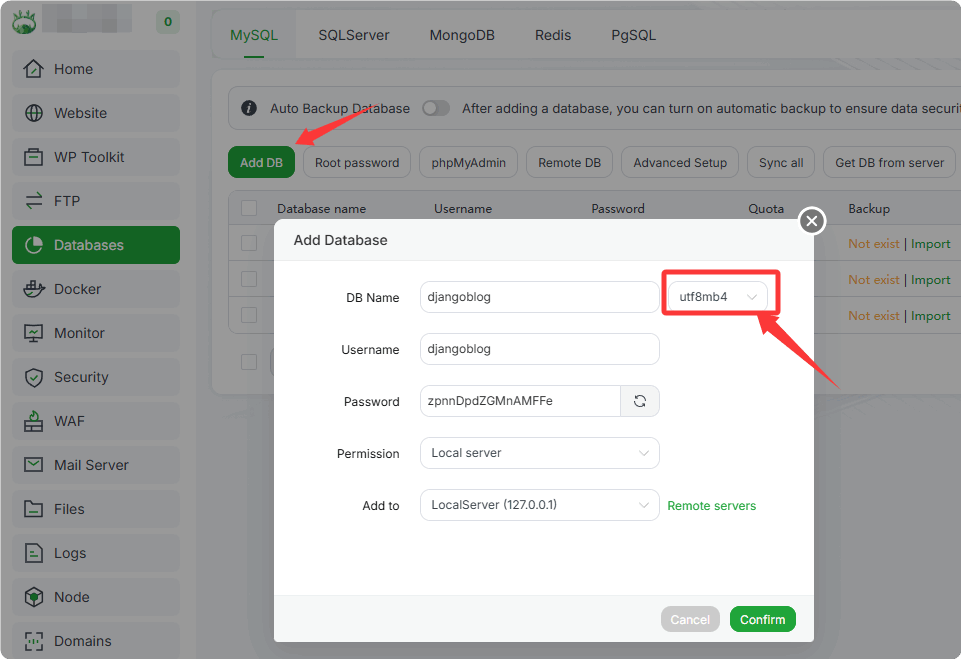Switch to the PgSQL tab

coord(634,36)
